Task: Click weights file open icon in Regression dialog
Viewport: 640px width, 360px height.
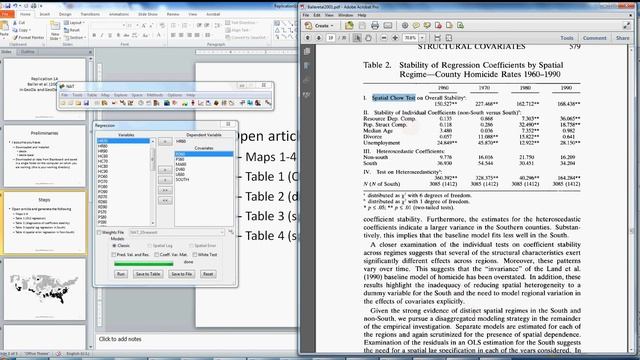Action: click(x=231, y=232)
